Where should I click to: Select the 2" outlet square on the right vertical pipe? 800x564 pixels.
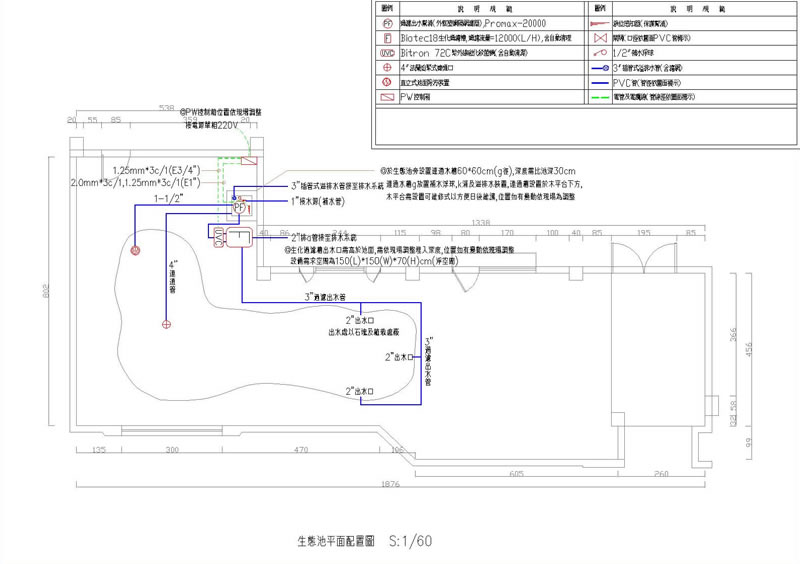click(x=410, y=357)
